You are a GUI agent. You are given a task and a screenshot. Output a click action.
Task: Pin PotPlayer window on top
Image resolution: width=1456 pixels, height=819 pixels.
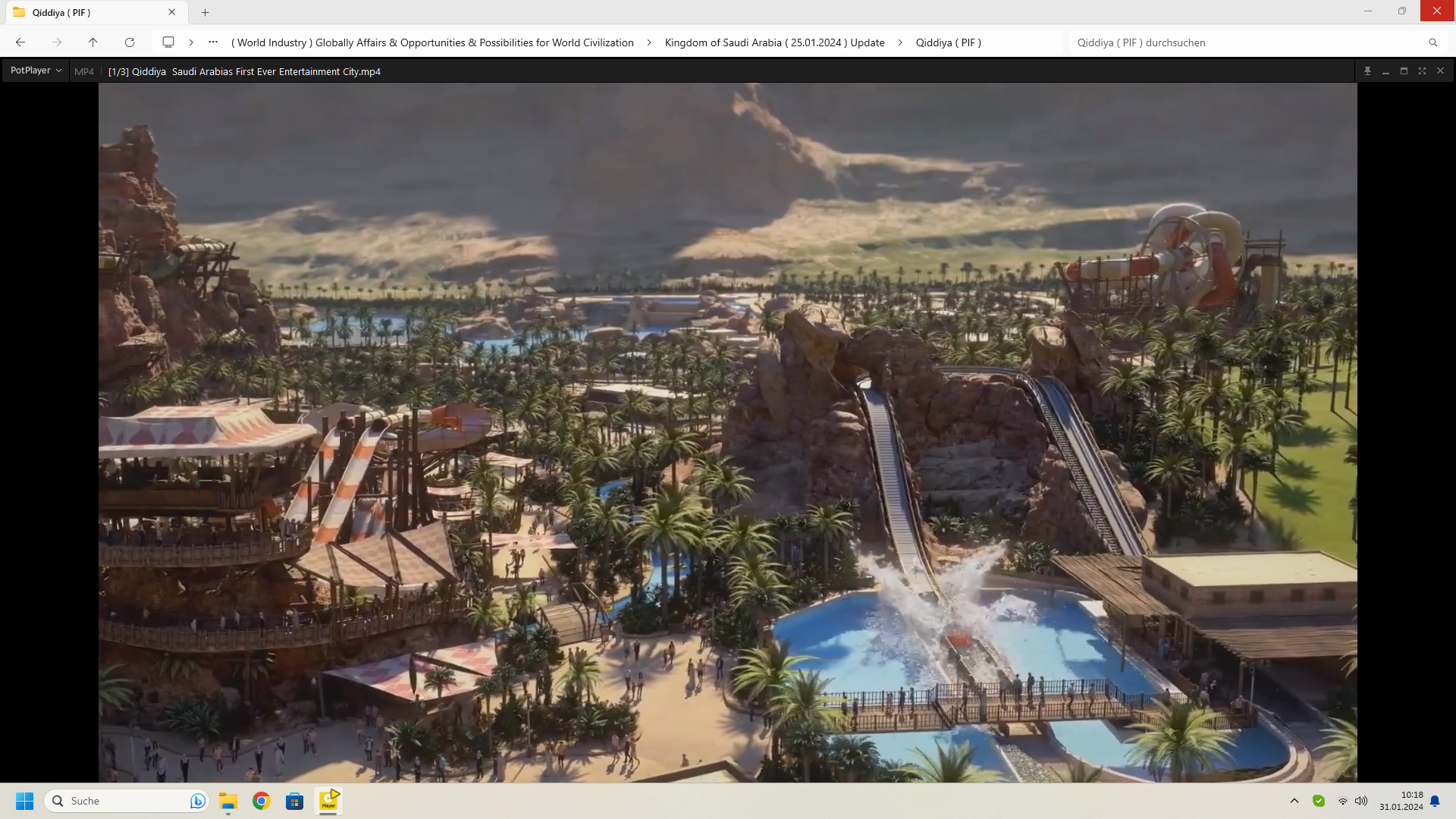tap(1367, 71)
